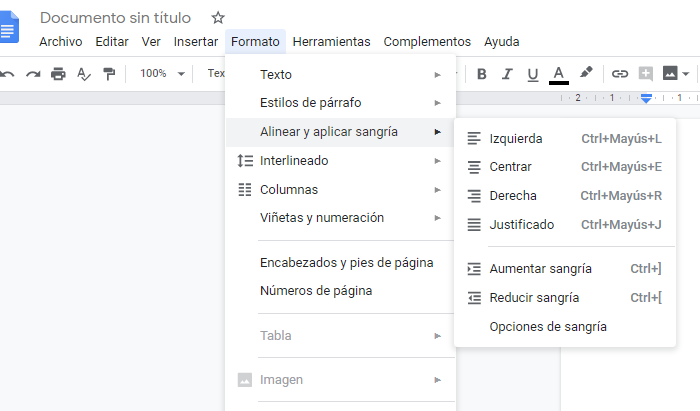Screen dimensions: 700x411
Task: Open the text color picker
Action: point(558,73)
